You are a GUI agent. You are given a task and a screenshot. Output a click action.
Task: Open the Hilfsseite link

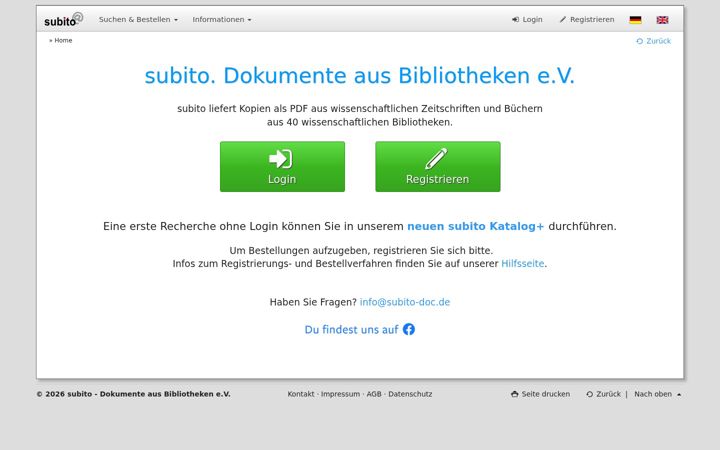click(523, 264)
